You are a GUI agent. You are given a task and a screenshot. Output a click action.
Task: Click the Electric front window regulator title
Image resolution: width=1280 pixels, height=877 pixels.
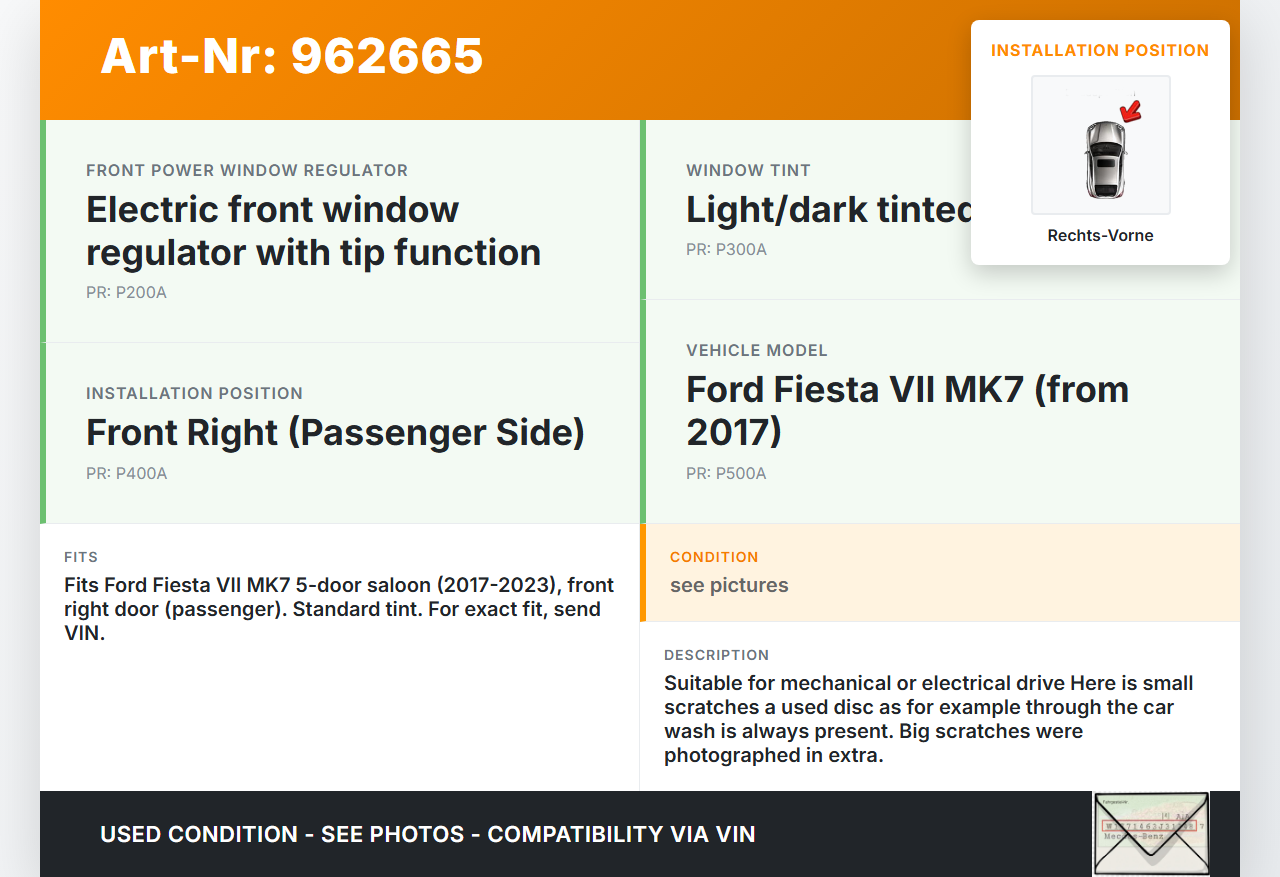click(x=313, y=231)
